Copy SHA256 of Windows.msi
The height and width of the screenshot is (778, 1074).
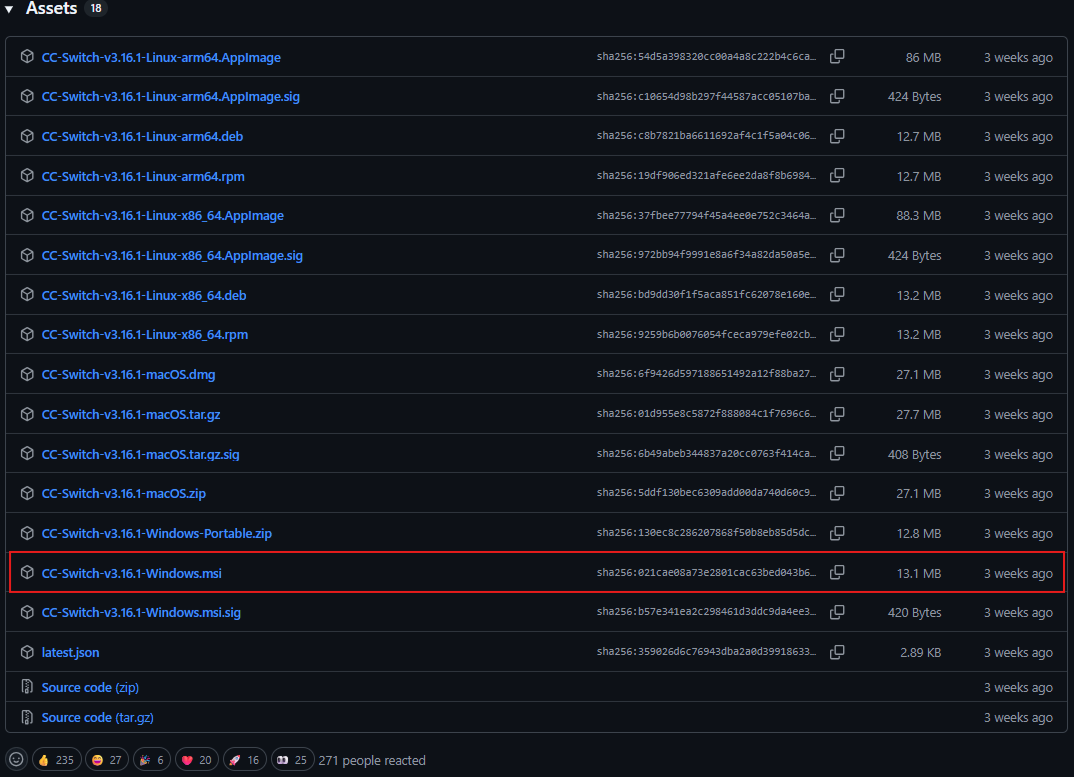pos(837,572)
